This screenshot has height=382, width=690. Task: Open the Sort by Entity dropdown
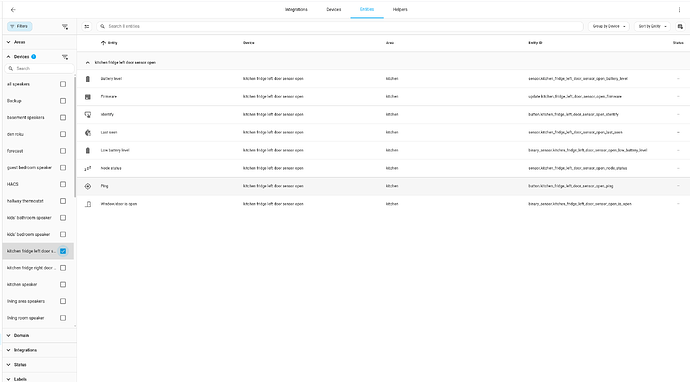(652, 26)
